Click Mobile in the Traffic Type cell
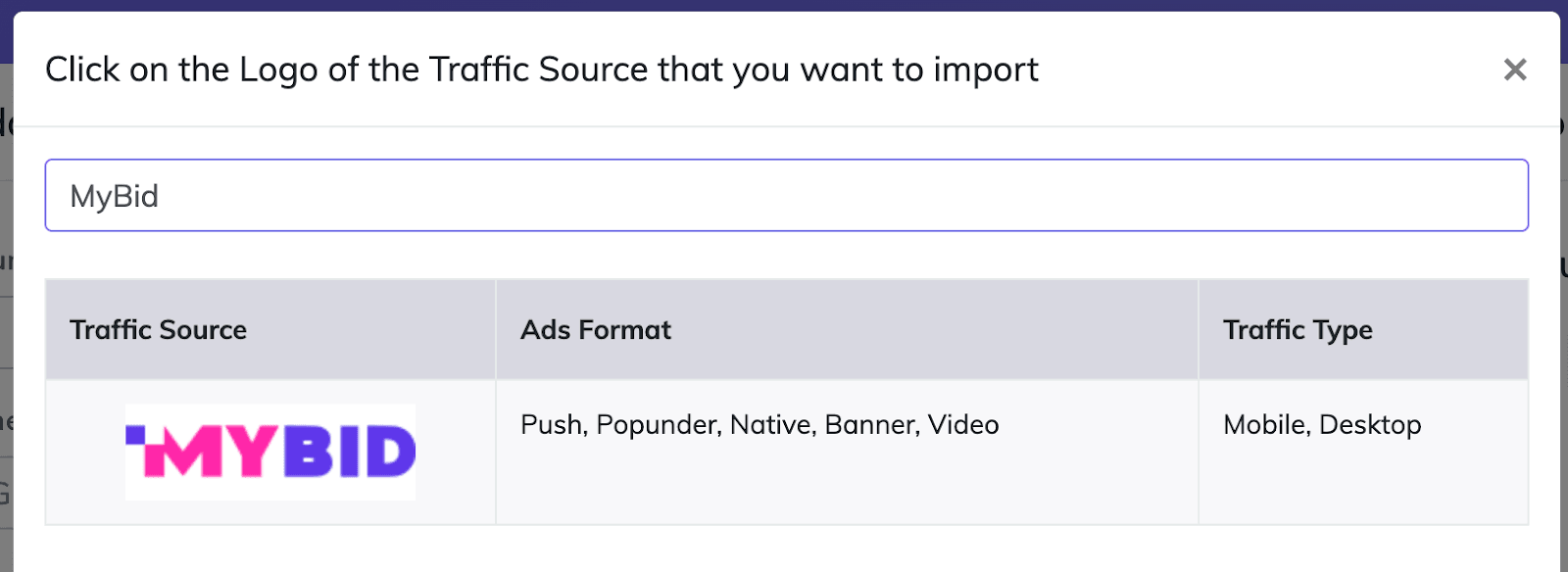Image resolution: width=1568 pixels, height=572 pixels. coord(1265,425)
